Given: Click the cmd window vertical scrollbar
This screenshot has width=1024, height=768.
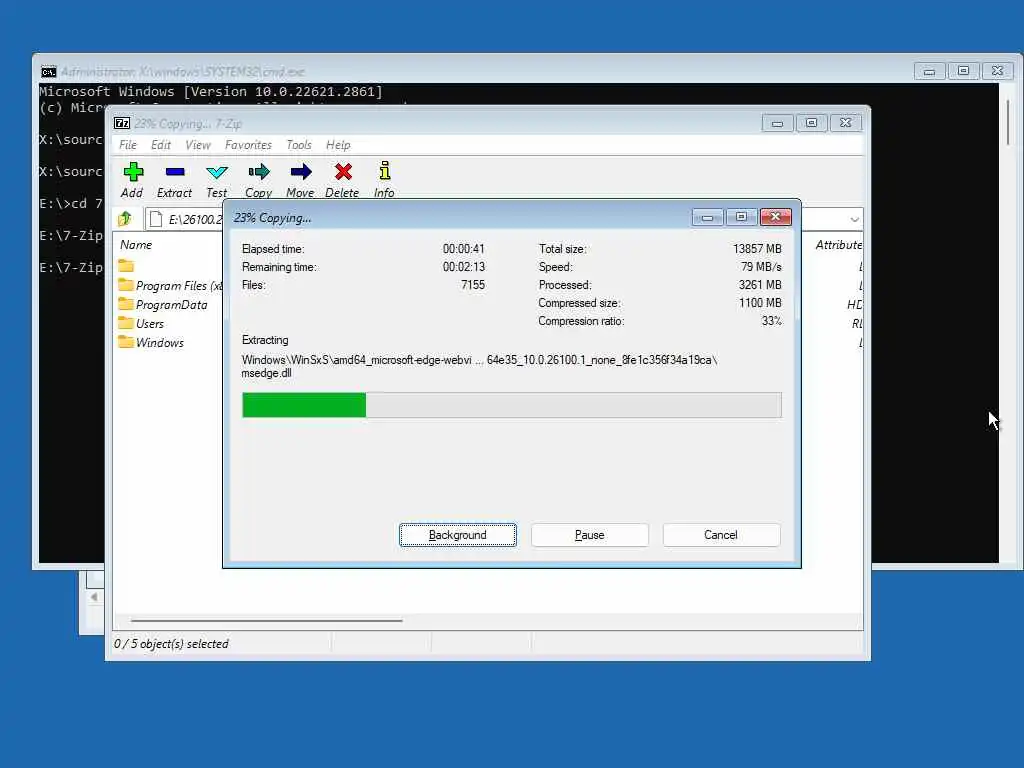Looking at the screenshot, I should coord(1008,123).
